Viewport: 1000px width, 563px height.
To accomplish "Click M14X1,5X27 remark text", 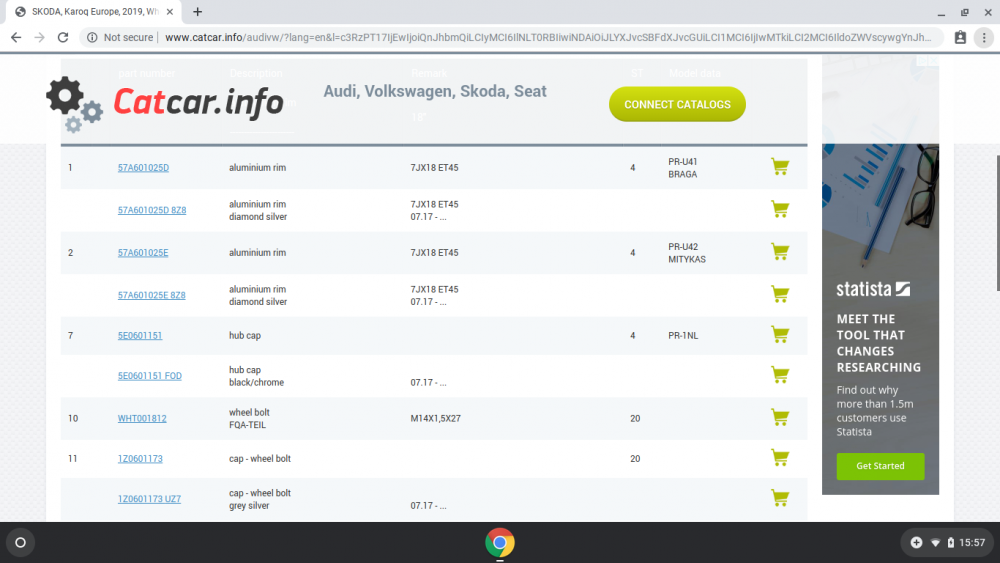I will [436, 418].
